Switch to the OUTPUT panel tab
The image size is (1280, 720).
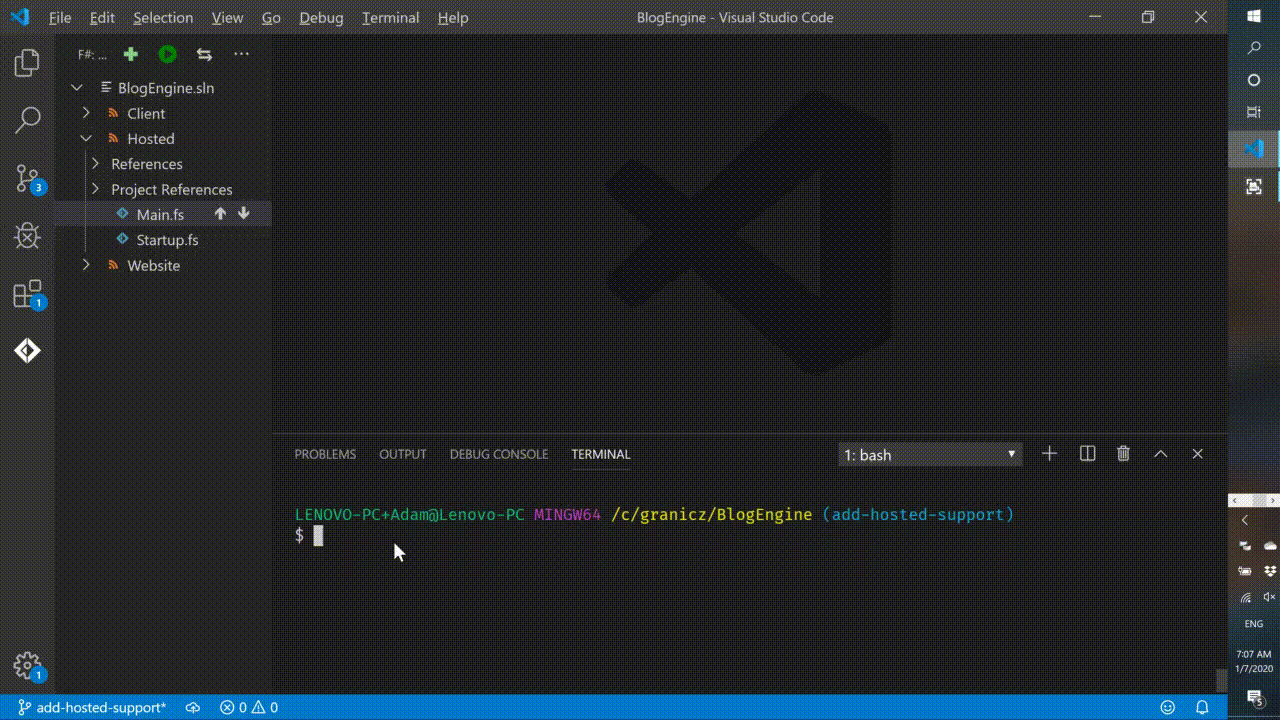coord(403,454)
